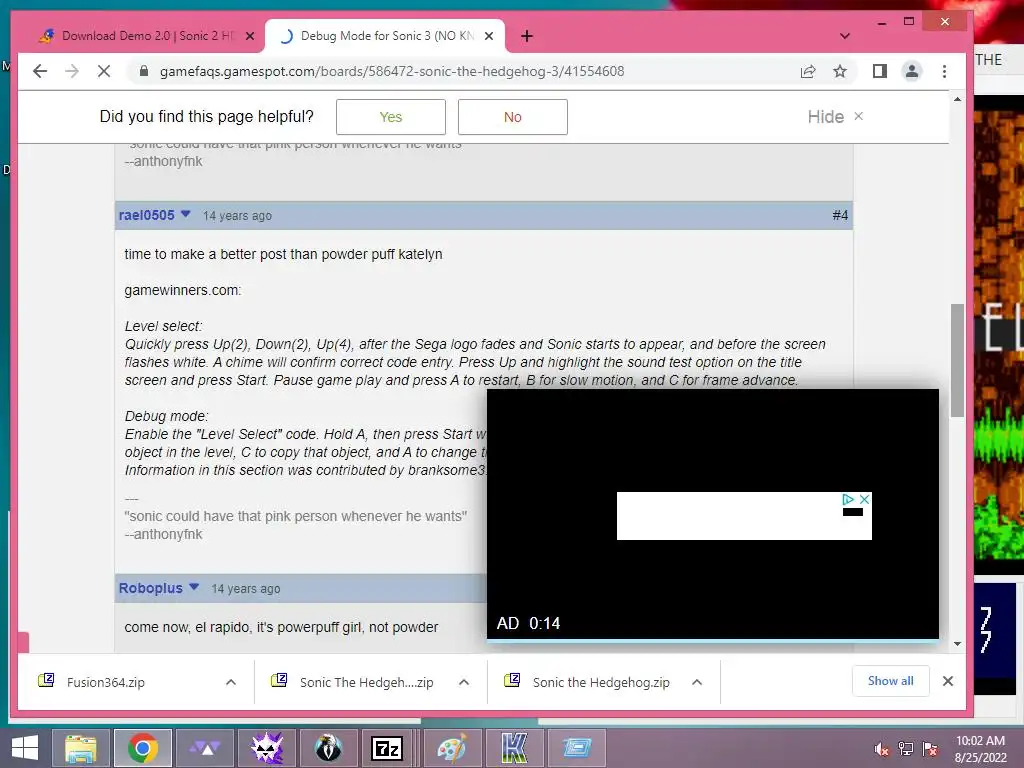Screen dimensions: 1024x768
Task: Click the forward navigation arrow
Action: (72, 71)
